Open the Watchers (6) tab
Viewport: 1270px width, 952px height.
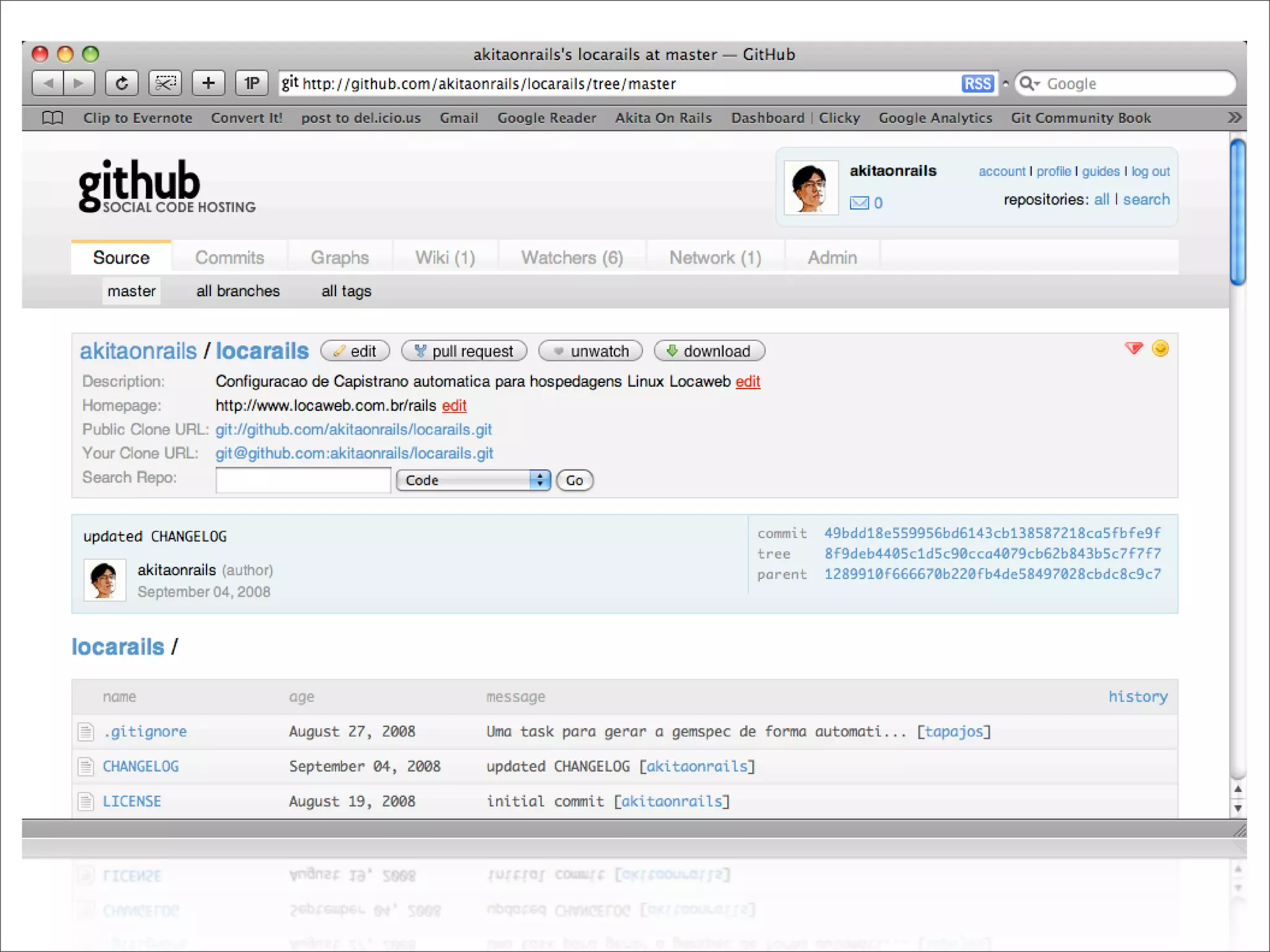click(572, 258)
